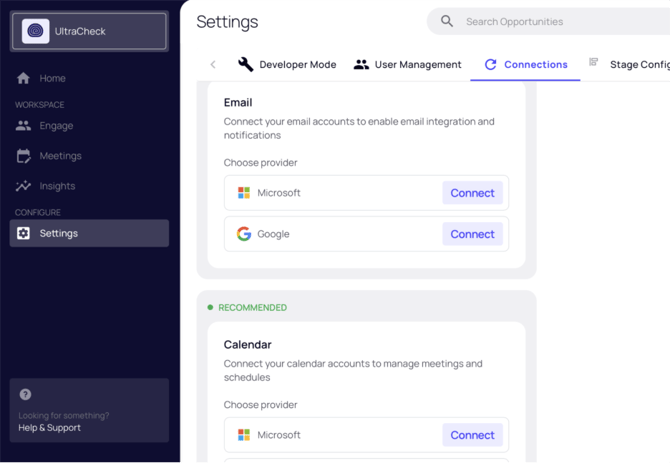
Task: Click the Email integration description text
Action: (x=359, y=128)
